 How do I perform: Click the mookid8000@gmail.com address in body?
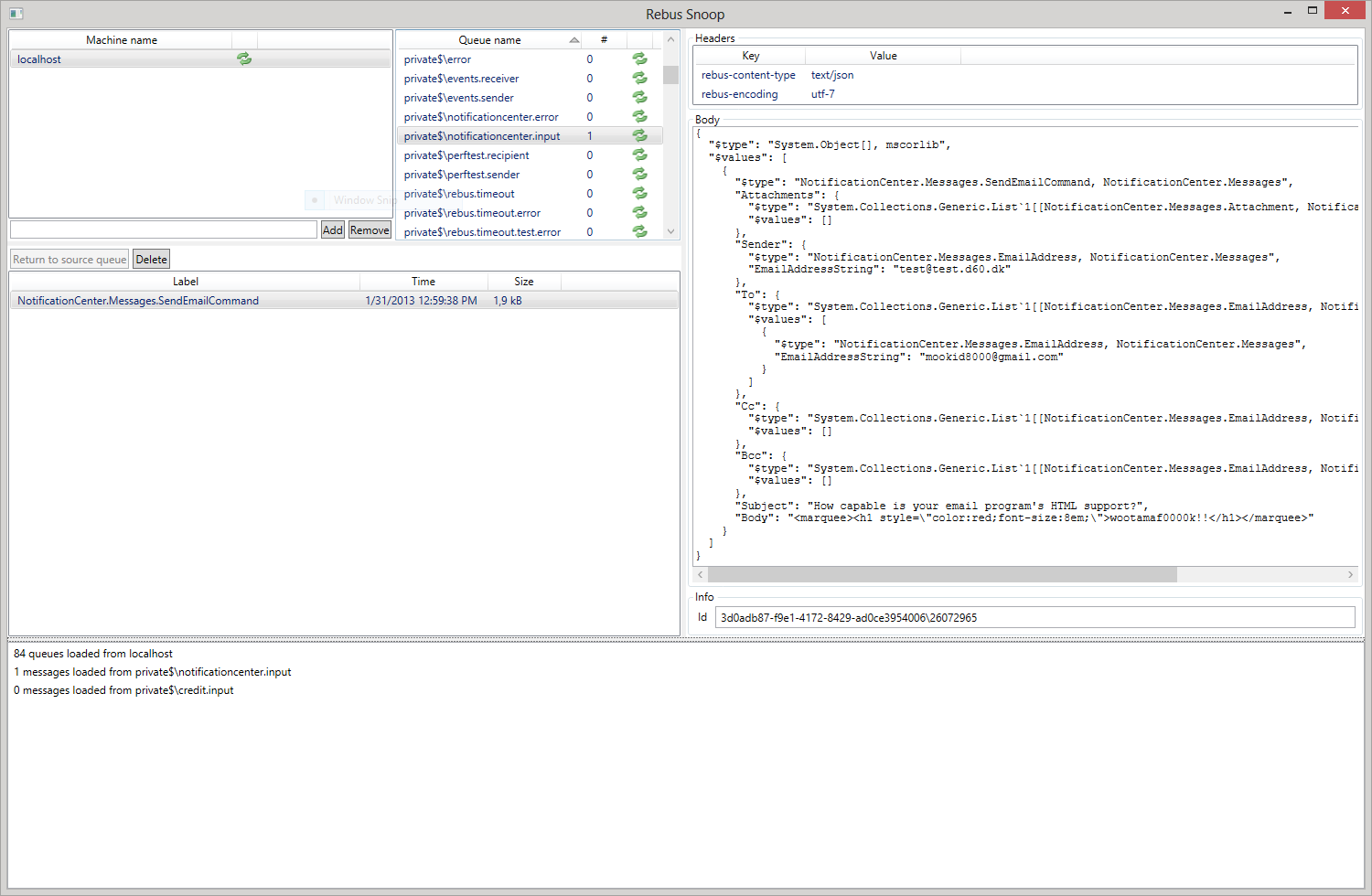click(991, 357)
